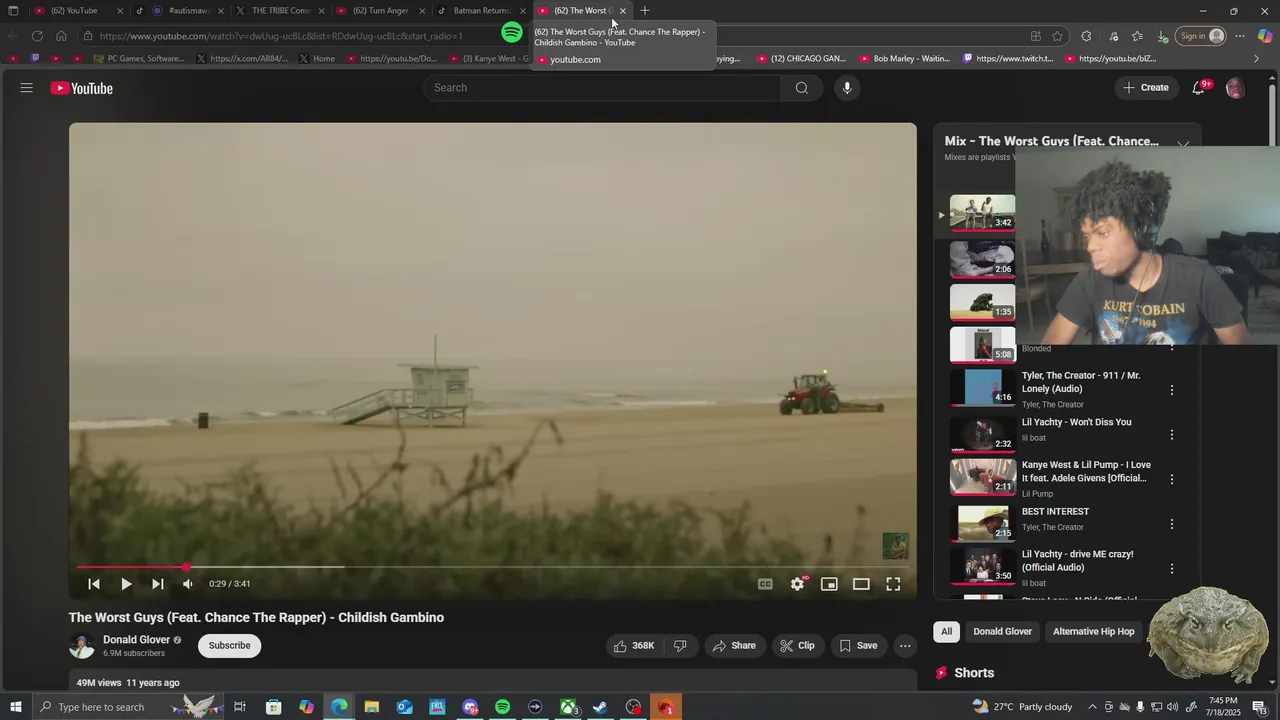Enter fullscreen on the video player
Image resolution: width=1280 pixels, height=720 pixels.
893,584
